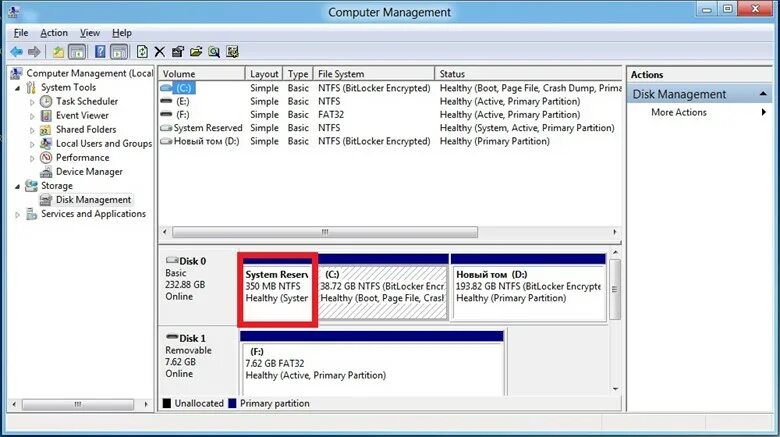The width and height of the screenshot is (780, 437).
Task: Sort by the Type column header
Action: pyautogui.click(x=298, y=74)
